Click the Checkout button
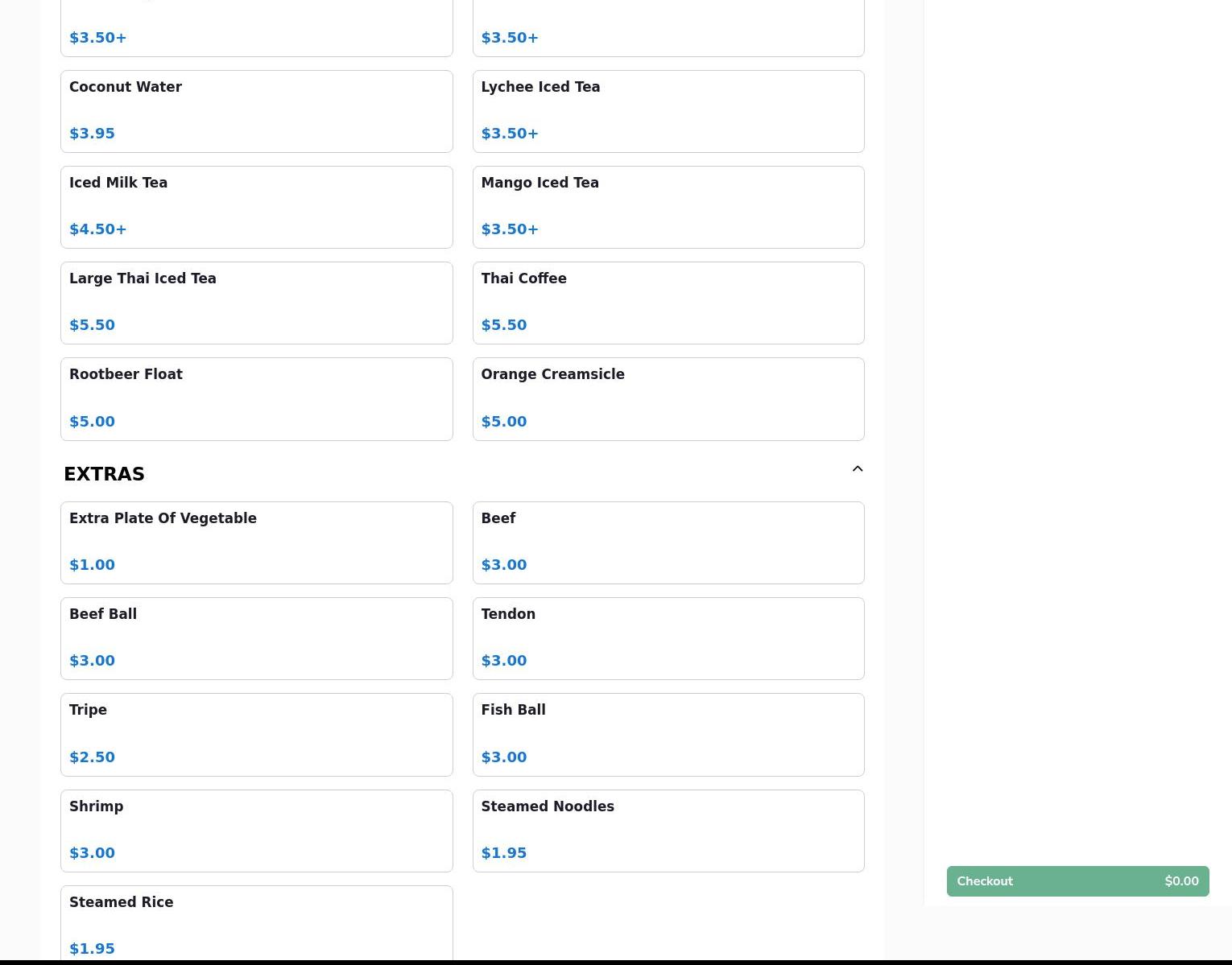This screenshot has width=1232, height=965. (x=1077, y=880)
